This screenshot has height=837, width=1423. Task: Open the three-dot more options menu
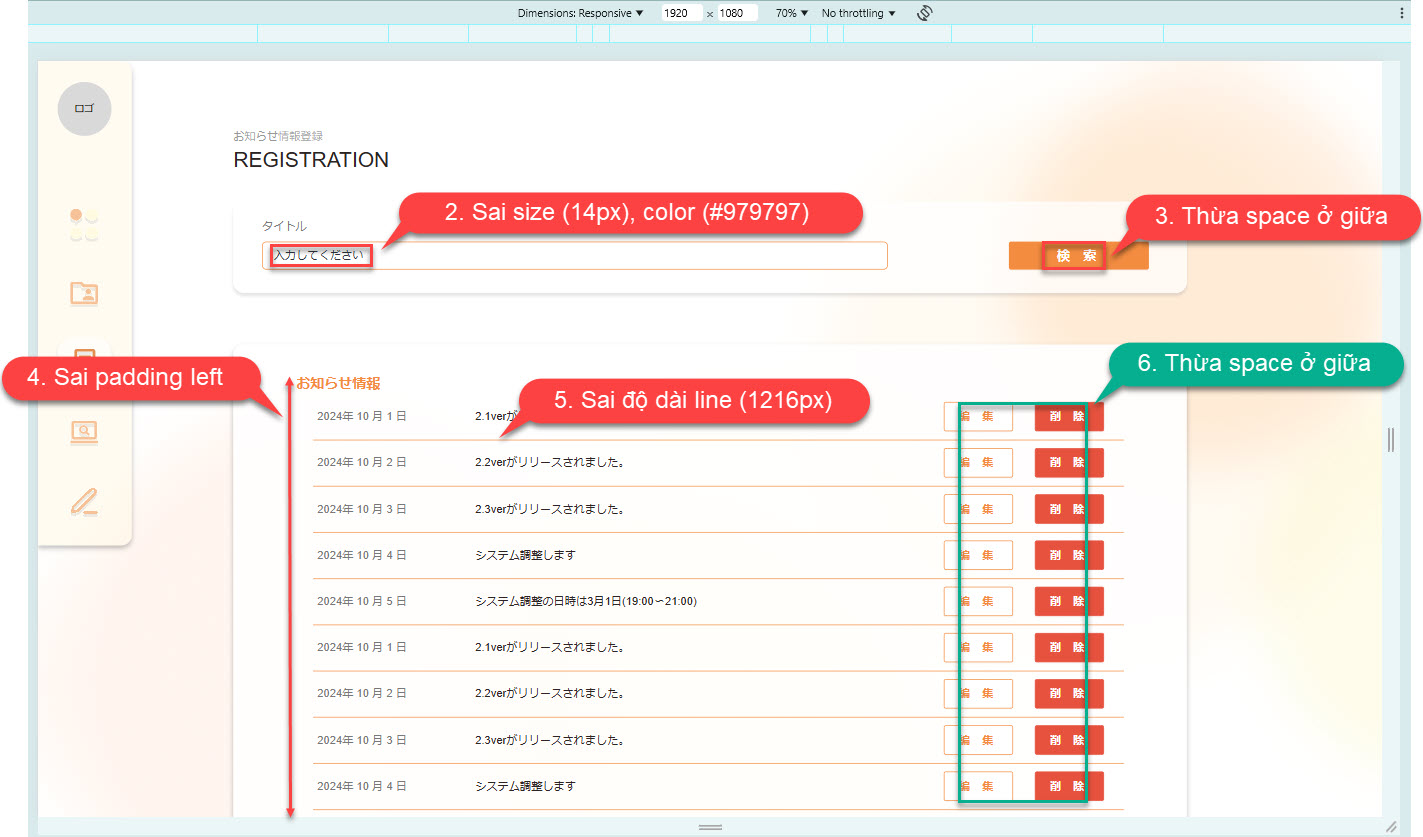(x=1402, y=13)
